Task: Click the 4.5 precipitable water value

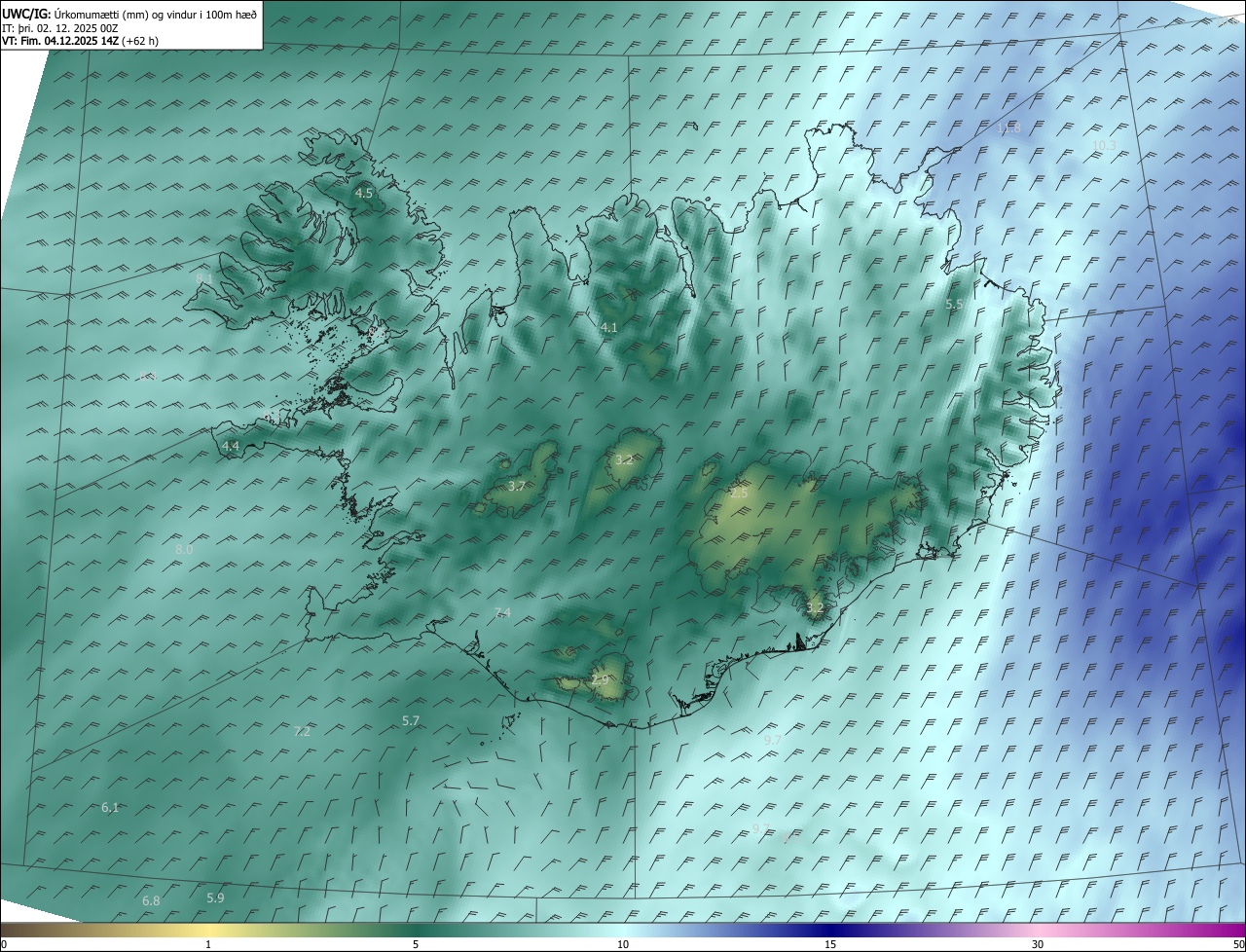Action: [364, 194]
